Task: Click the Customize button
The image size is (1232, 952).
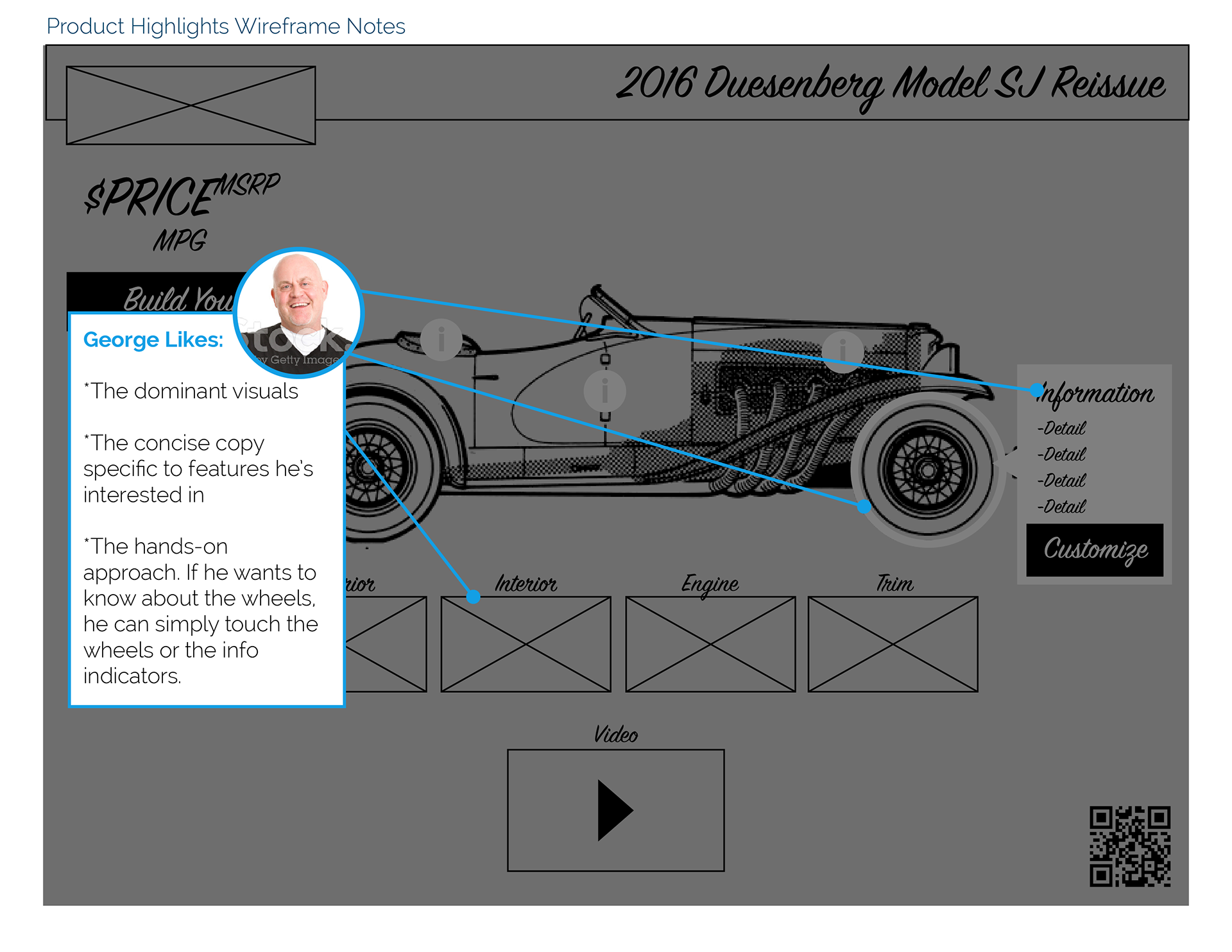Action: [x=1095, y=550]
